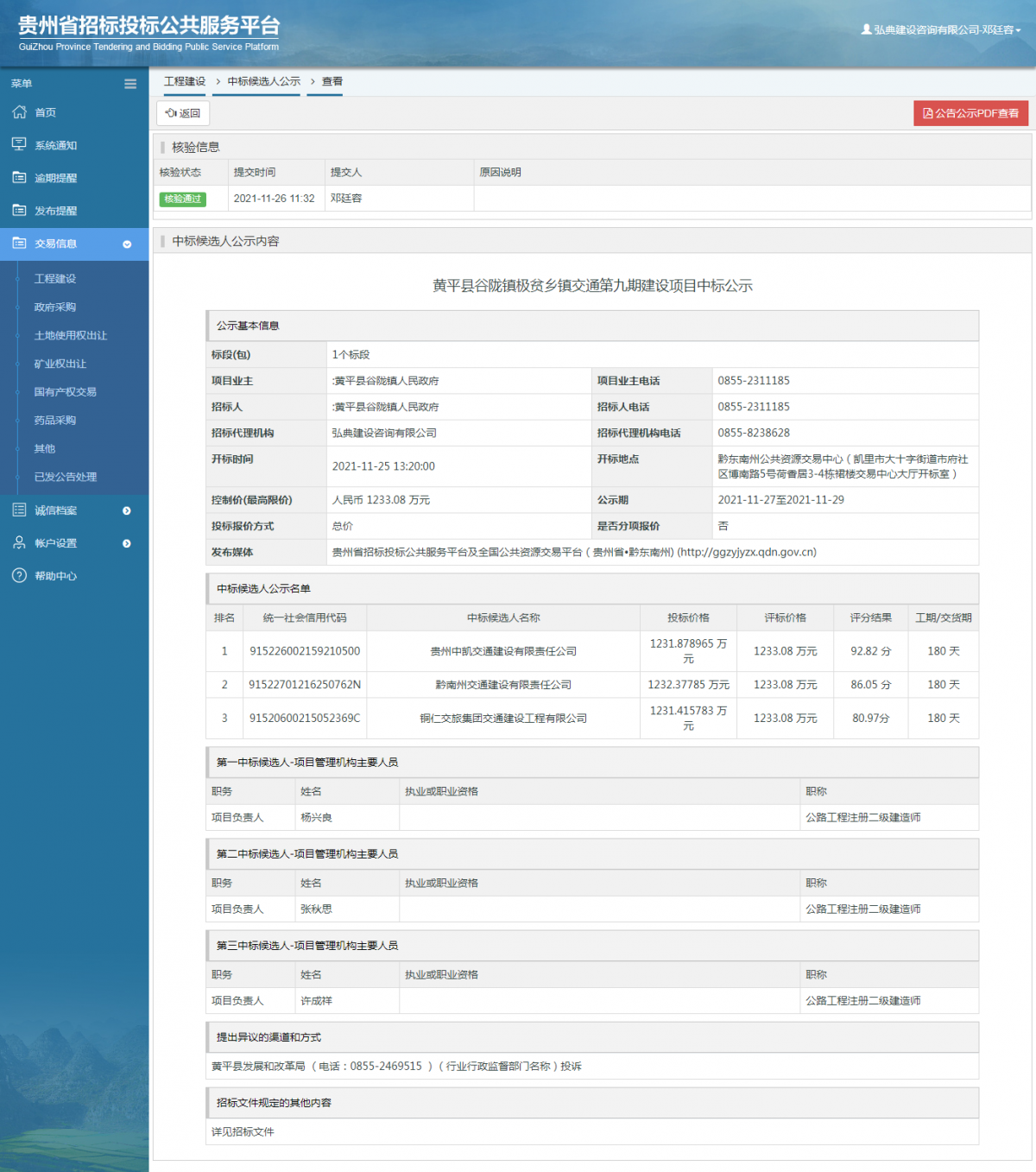
Task: Click the green 核验通过 status badge
Action: (182, 200)
